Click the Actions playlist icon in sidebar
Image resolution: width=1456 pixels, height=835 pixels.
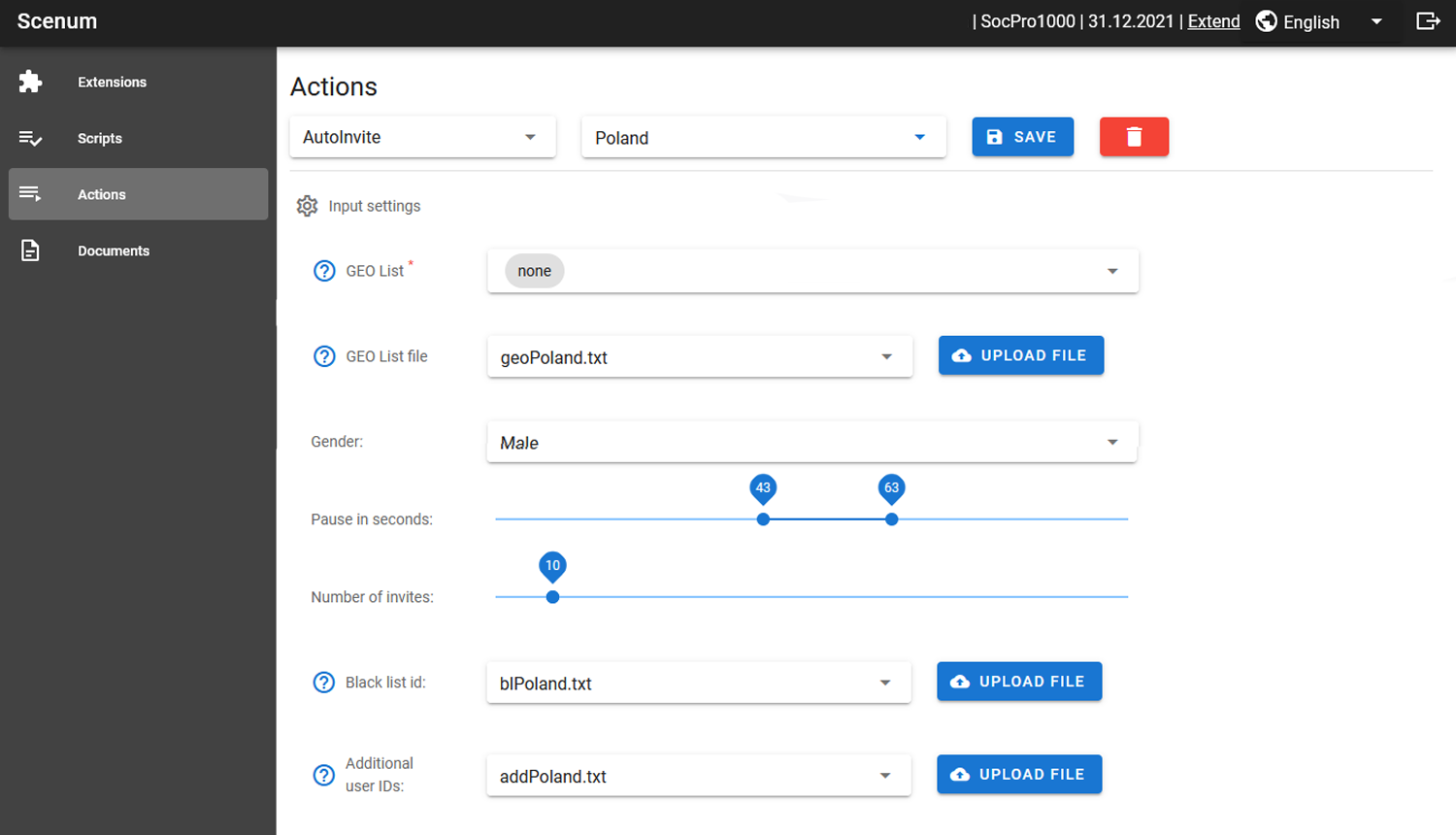[30, 194]
